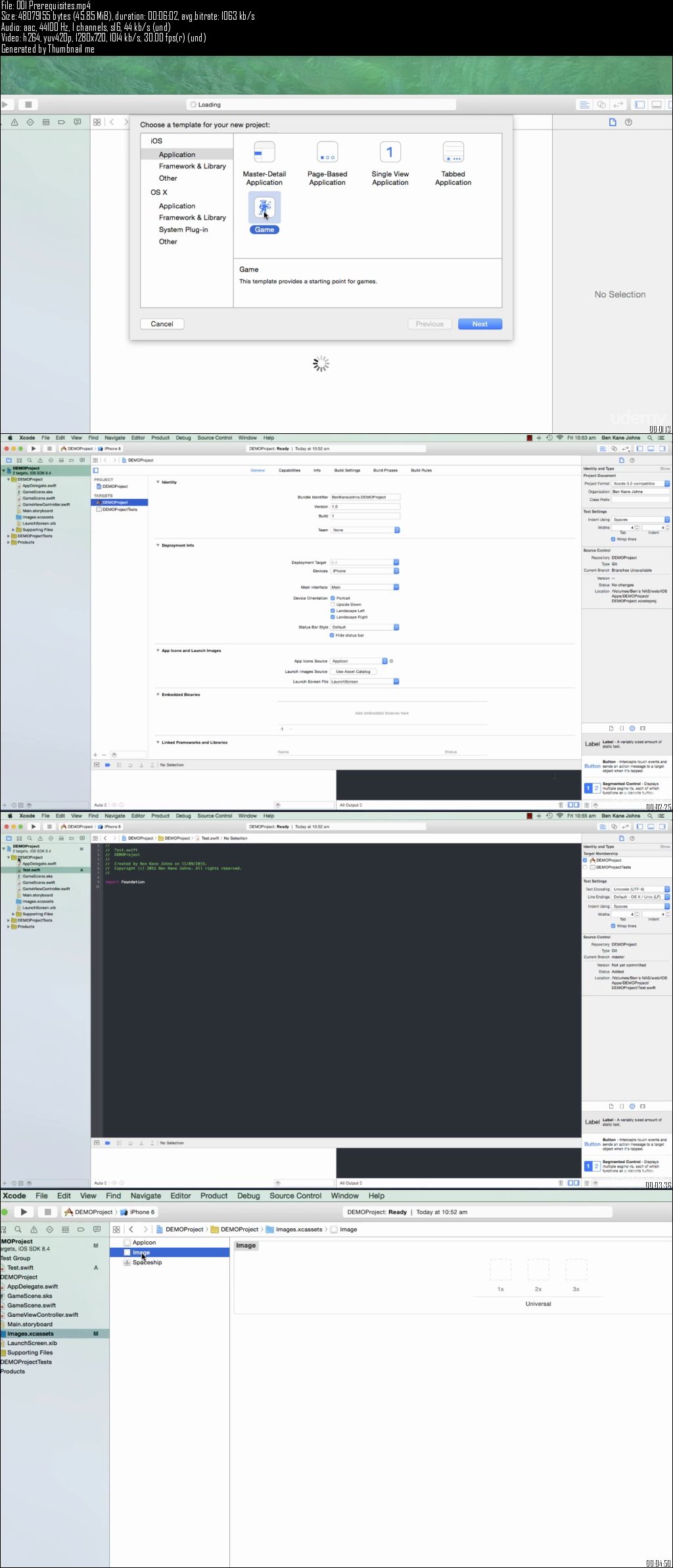The image size is (673, 1568).
Task: Open the Editor menu in the bottom frame
Action: tap(181, 1196)
